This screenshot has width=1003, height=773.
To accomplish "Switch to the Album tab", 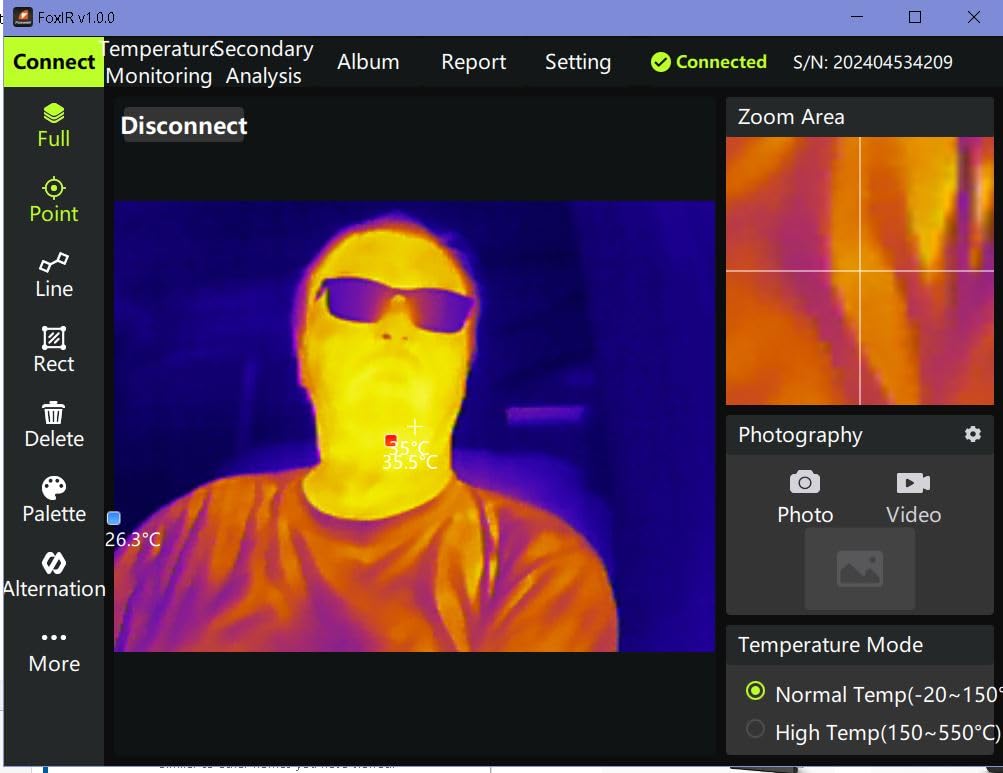I will point(368,61).
